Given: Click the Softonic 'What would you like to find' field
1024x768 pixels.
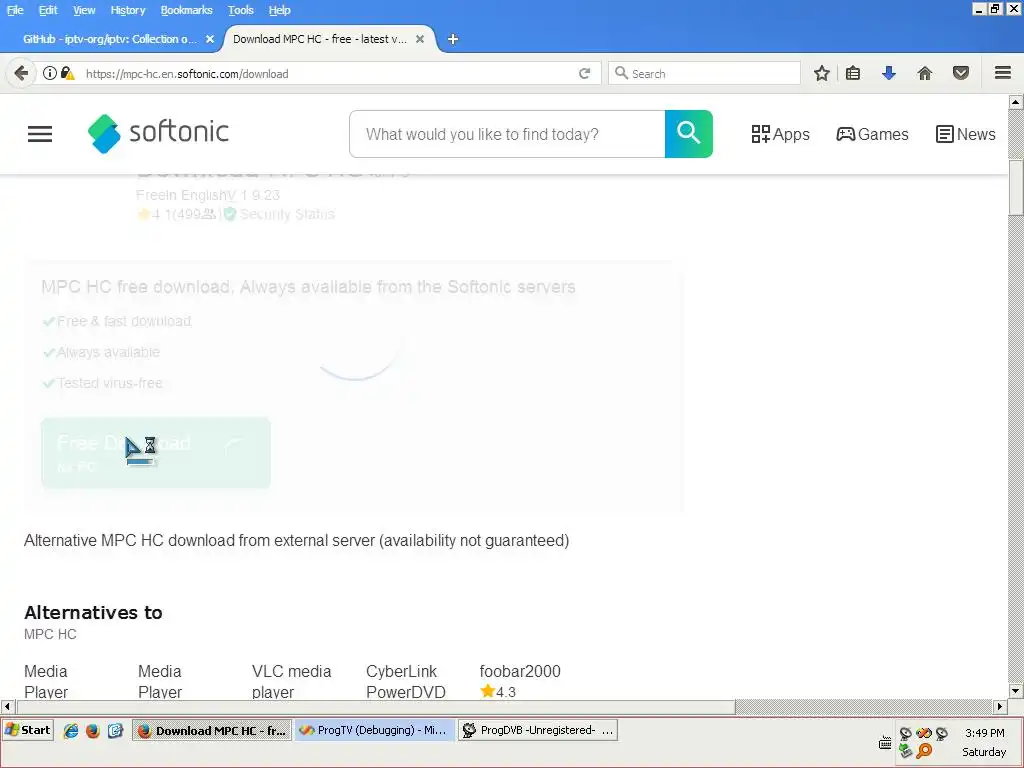Looking at the screenshot, I should pos(507,134).
